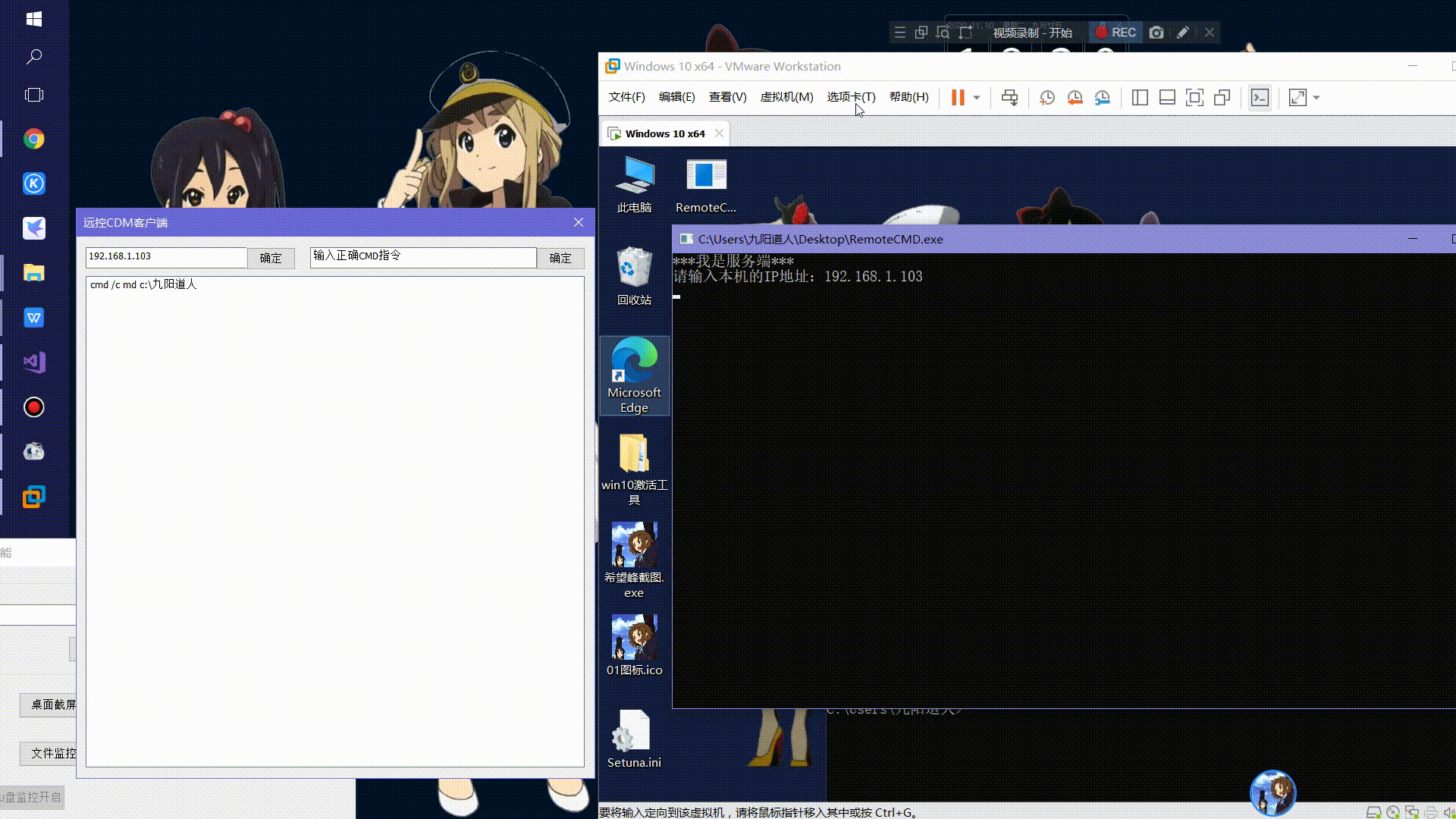Open the VMware Workstation taskbar icon

click(34, 497)
